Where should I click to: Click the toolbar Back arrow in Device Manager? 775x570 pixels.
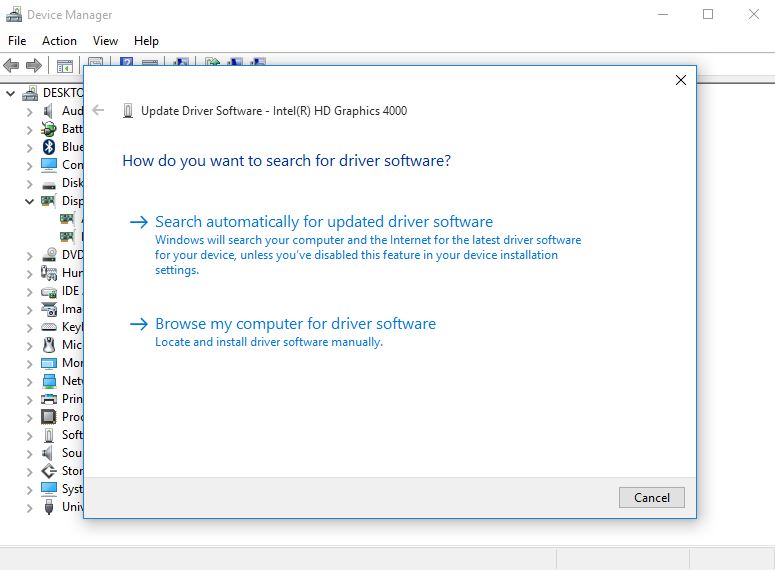(x=12, y=66)
